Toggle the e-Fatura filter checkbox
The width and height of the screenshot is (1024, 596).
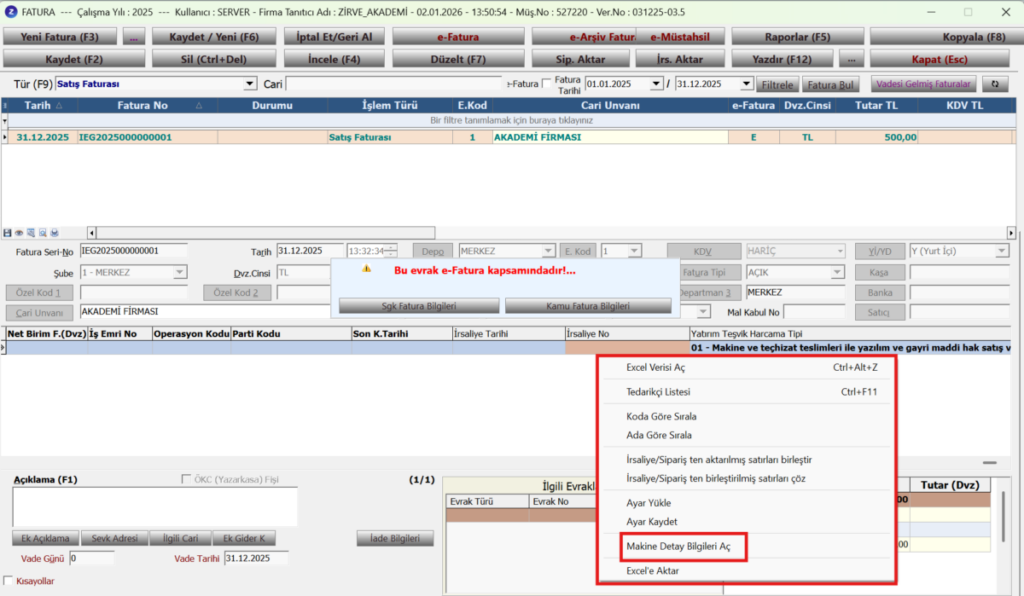coord(547,84)
